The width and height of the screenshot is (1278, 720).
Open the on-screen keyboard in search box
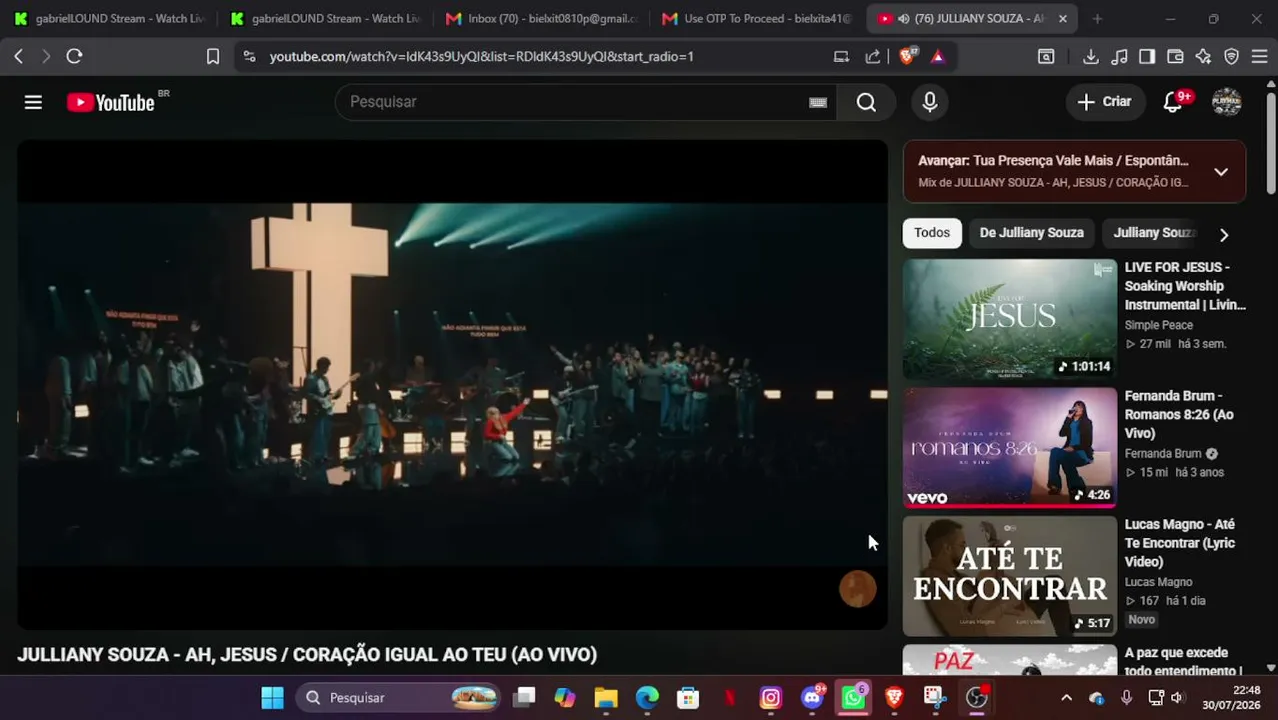[x=818, y=102]
